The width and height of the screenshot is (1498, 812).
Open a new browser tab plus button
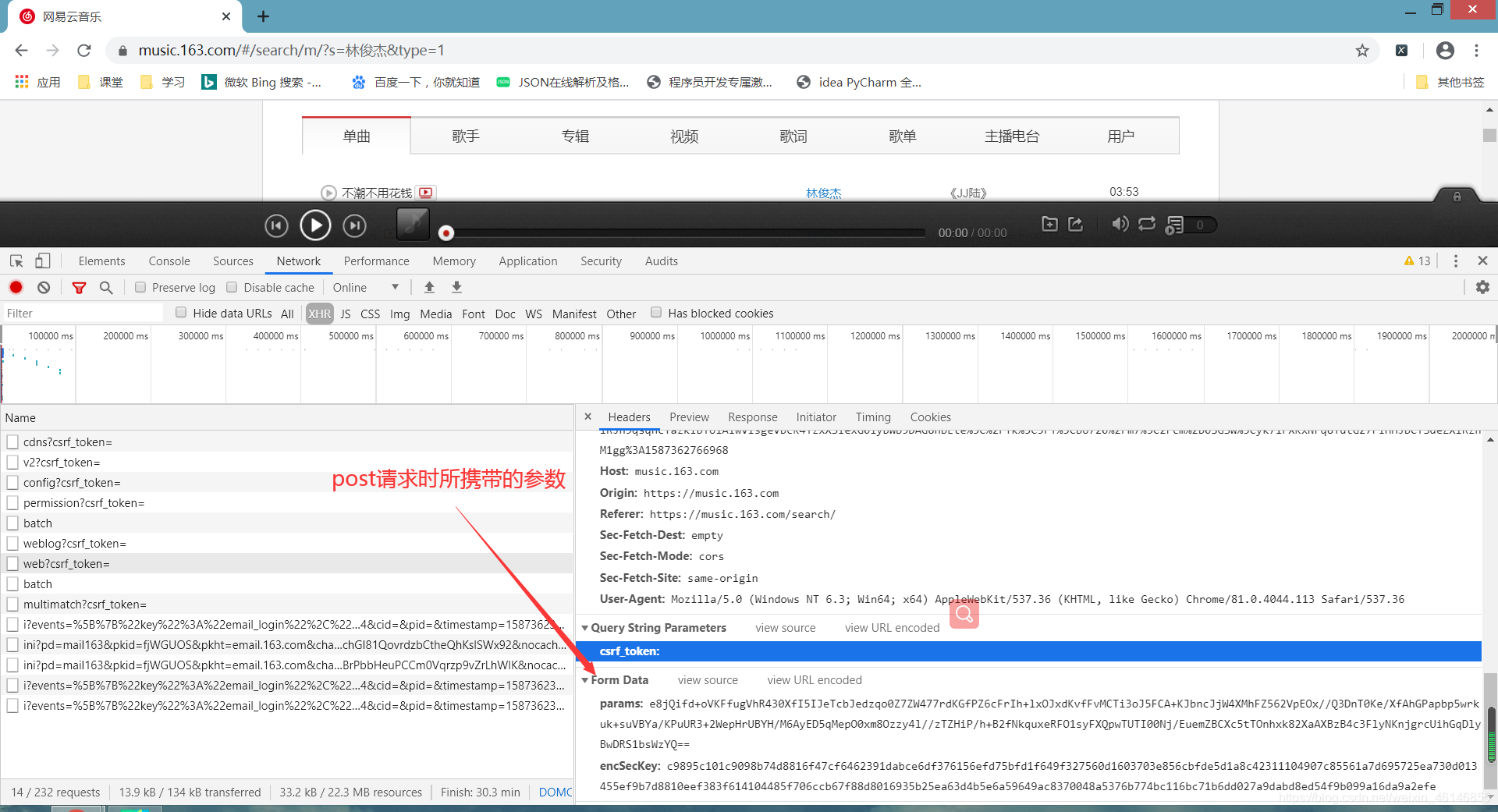263,16
